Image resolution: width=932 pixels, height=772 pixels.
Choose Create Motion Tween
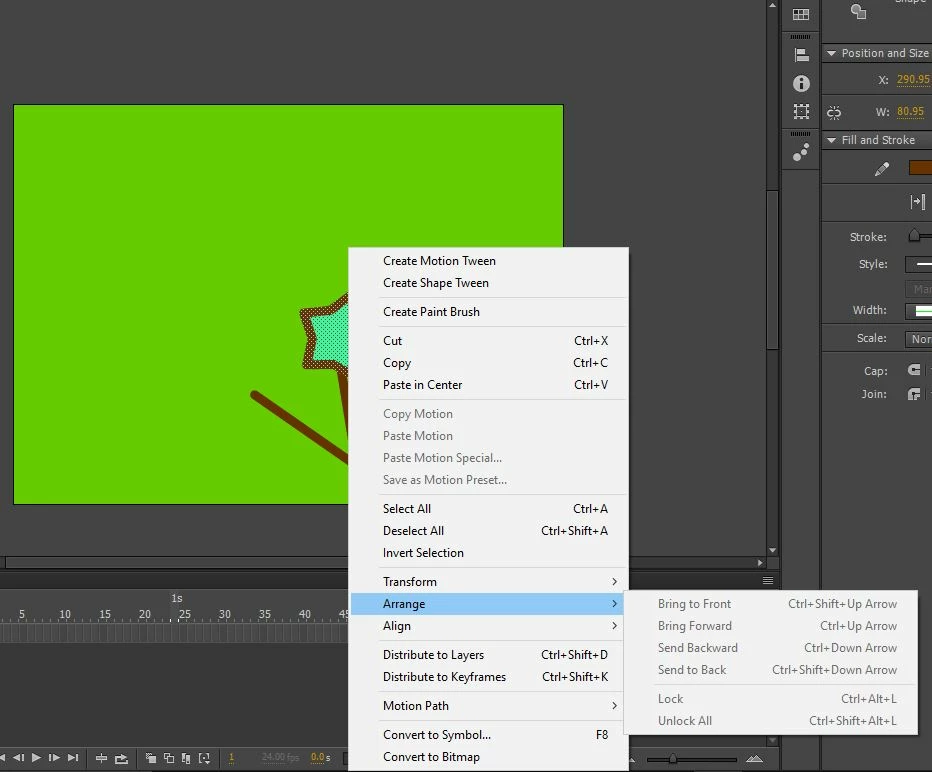(x=488, y=261)
